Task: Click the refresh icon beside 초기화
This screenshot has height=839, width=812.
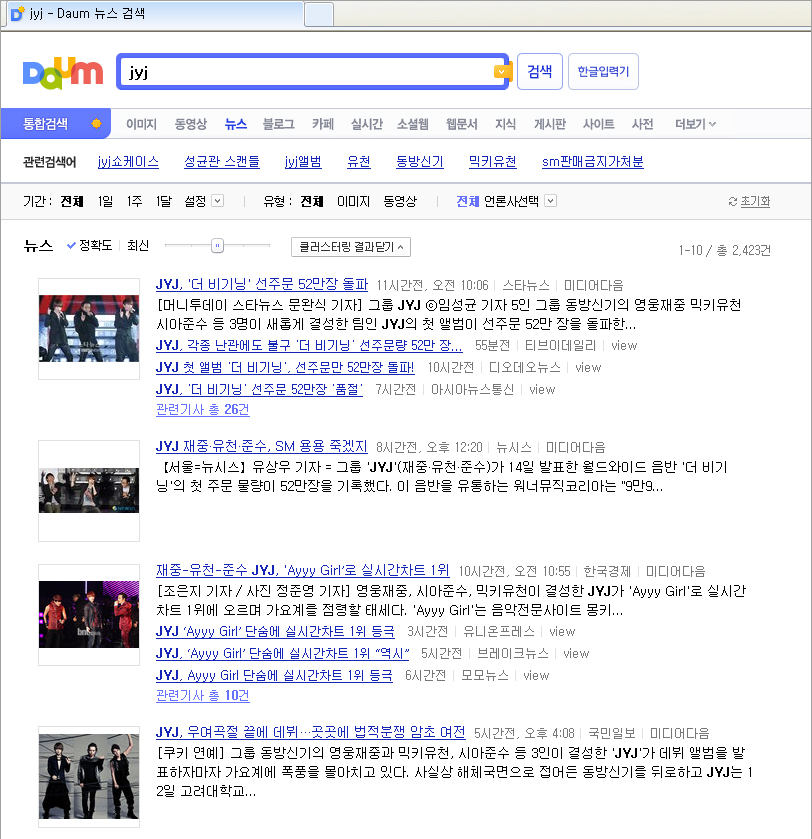Action: point(733,202)
